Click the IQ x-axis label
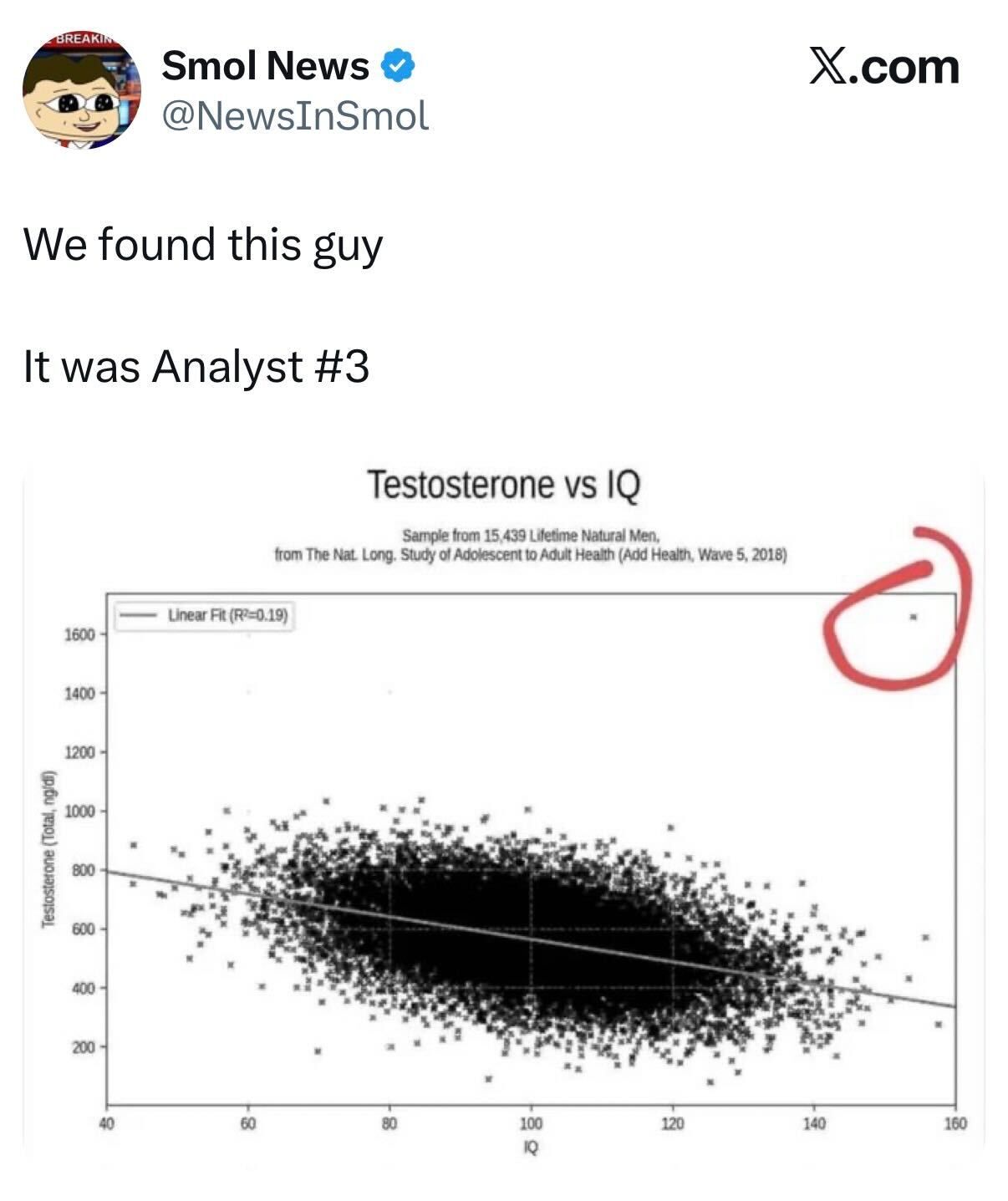The image size is (1008, 1201). point(531,1148)
